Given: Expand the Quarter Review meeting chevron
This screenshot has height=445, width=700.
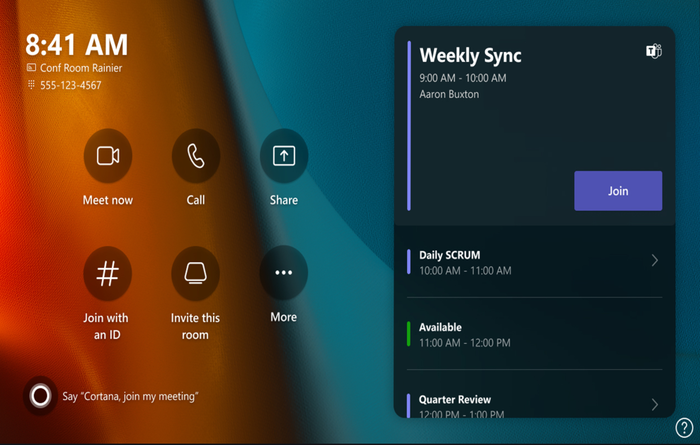Looking at the screenshot, I should [x=654, y=404].
